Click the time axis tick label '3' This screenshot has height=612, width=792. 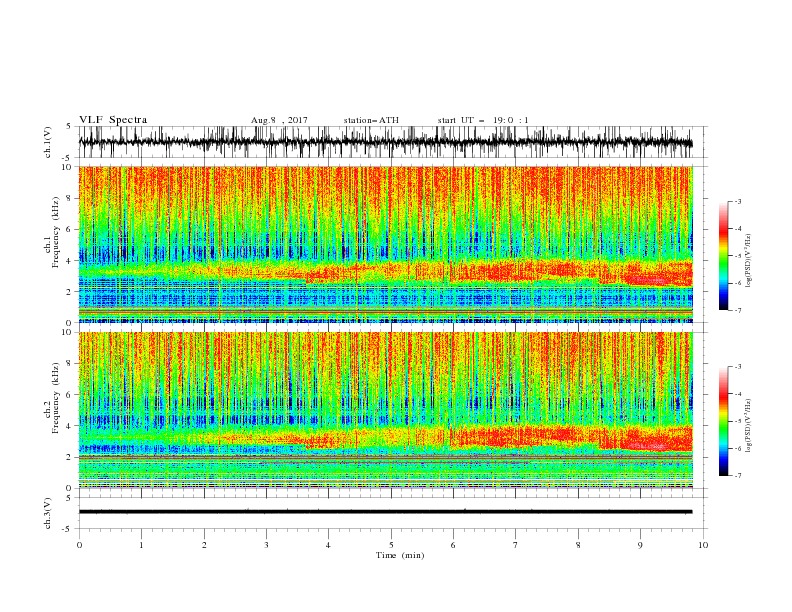pos(266,545)
